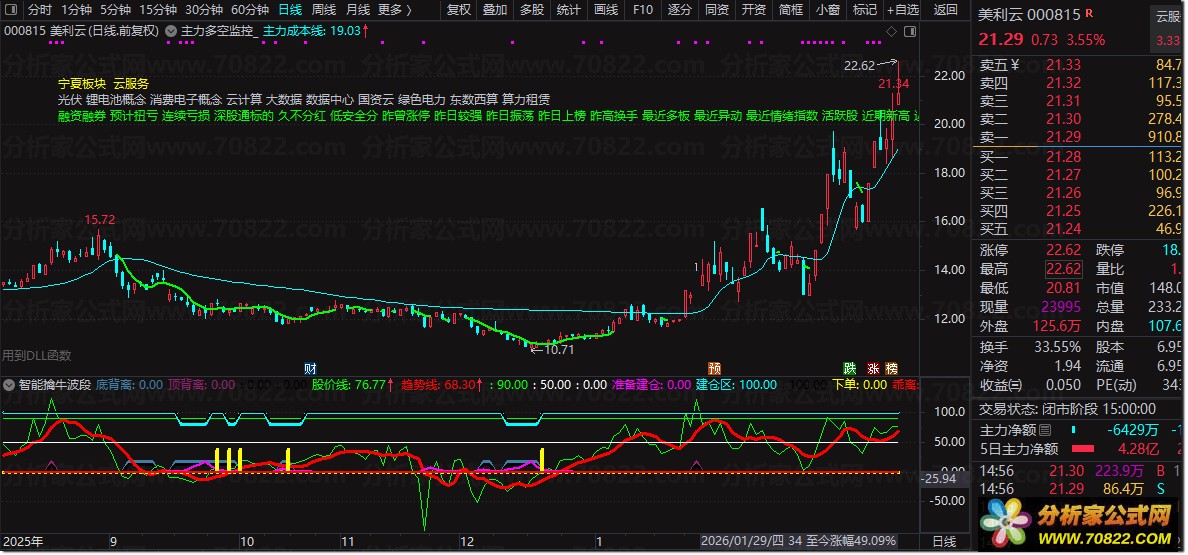Toggle the side panel icon beside diamond
This screenshot has width=1188, height=555.
(x=909, y=31)
